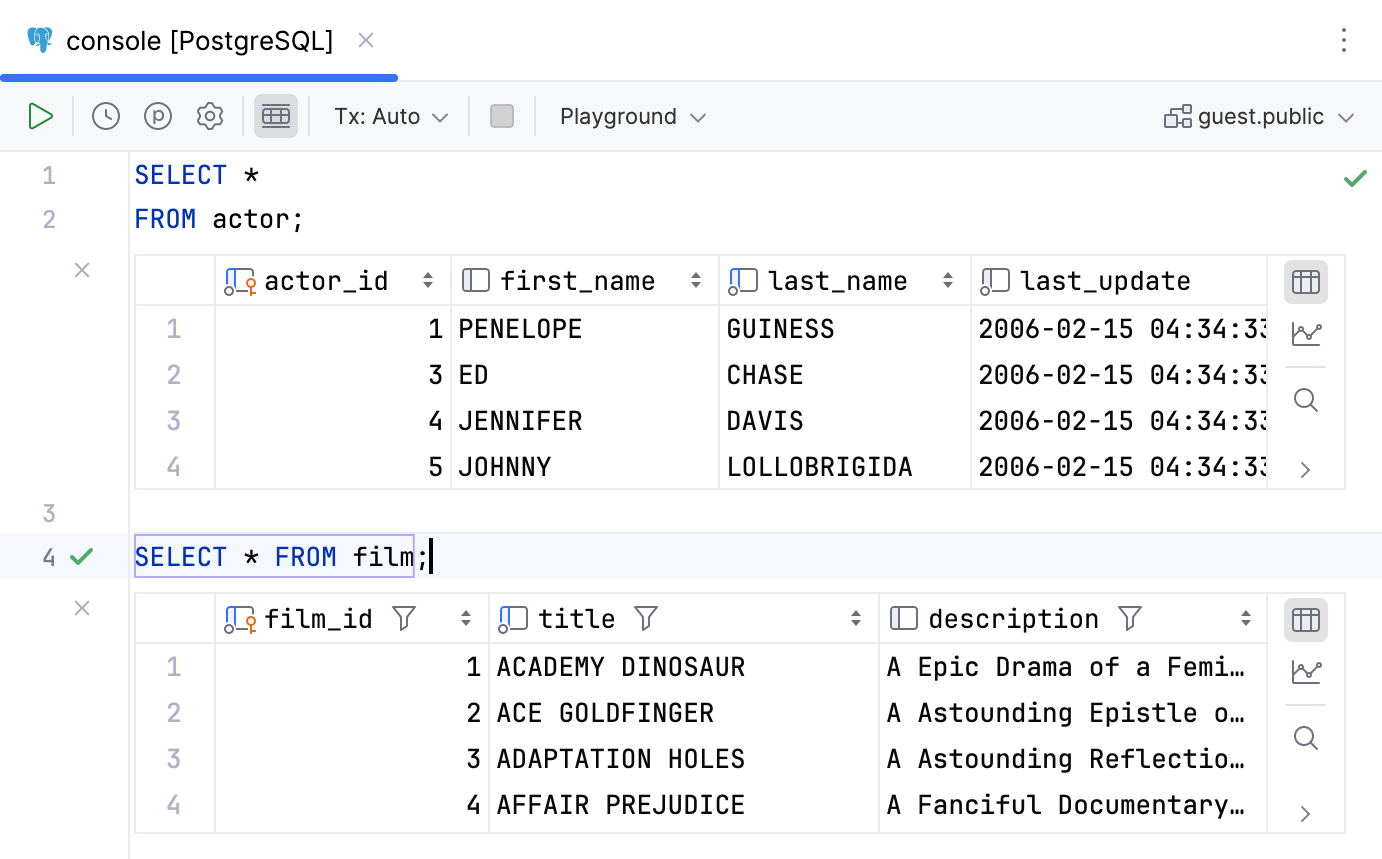The width and height of the screenshot is (1382, 859).
Task: Open search in the actor result grid
Action: 1306,400
